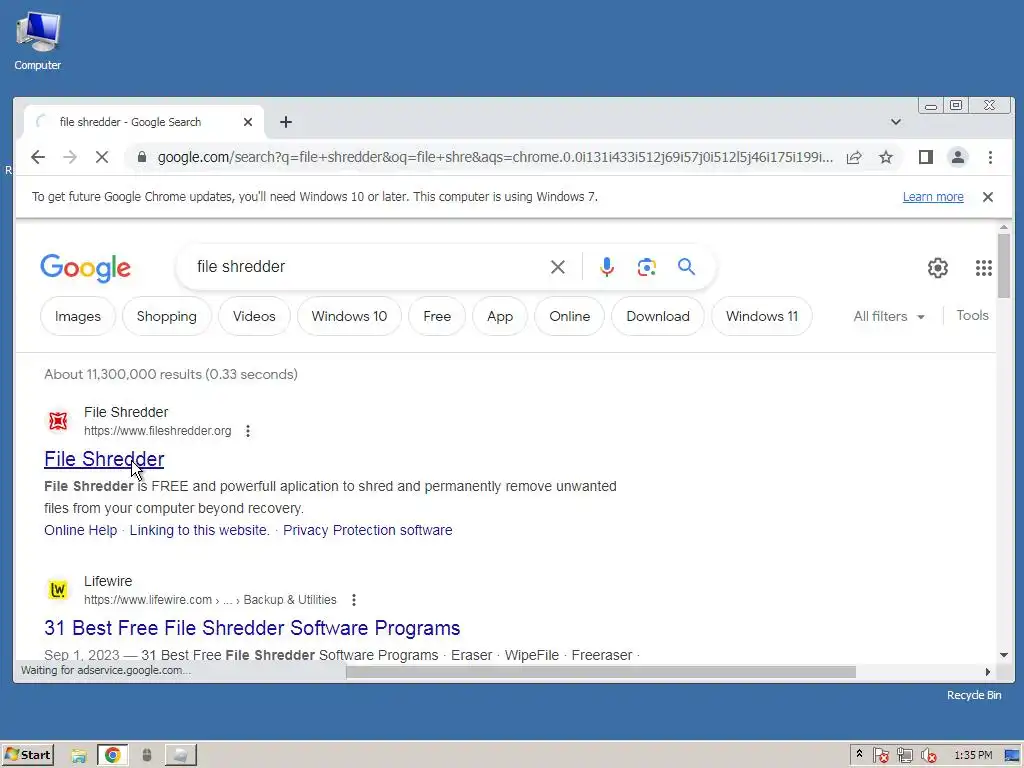Image resolution: width=1024 pixels, height=768 pixels.
Task: Filter results by Shopping
Action: click(x=167, y=316)
